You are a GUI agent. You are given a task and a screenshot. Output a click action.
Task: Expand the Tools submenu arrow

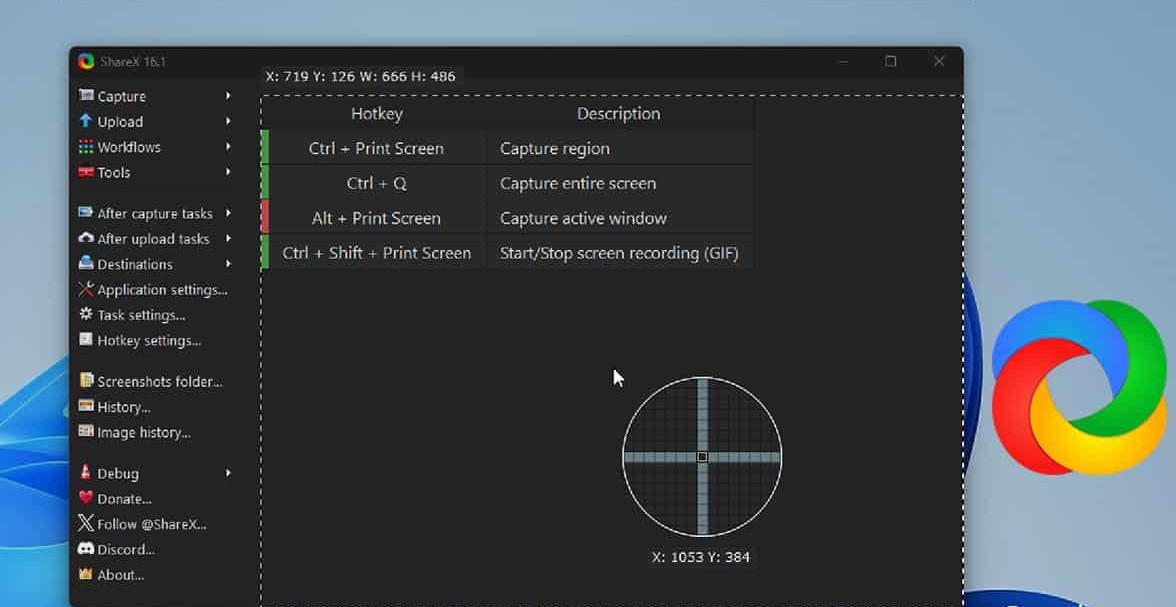pos(228,172)
